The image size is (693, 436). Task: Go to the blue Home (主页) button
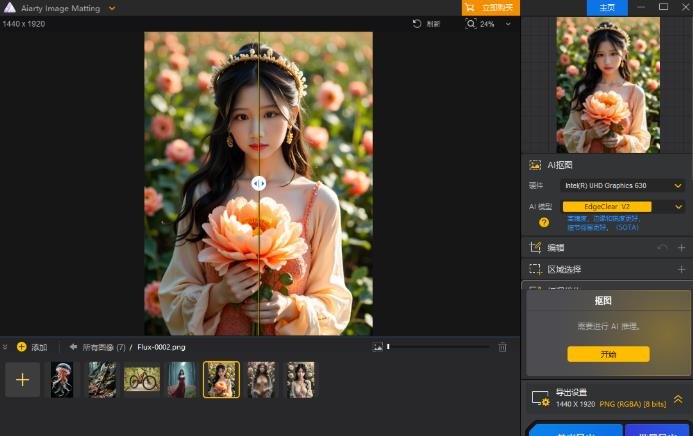point(607,8)
